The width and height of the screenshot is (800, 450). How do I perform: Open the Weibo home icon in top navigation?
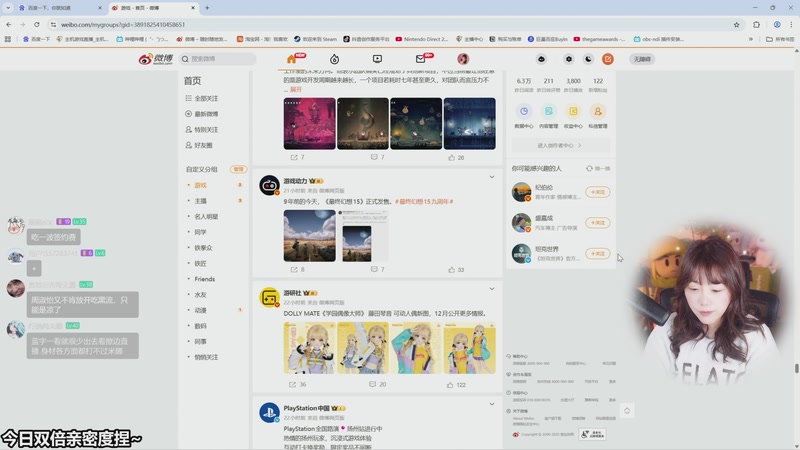tap(292, 59)
